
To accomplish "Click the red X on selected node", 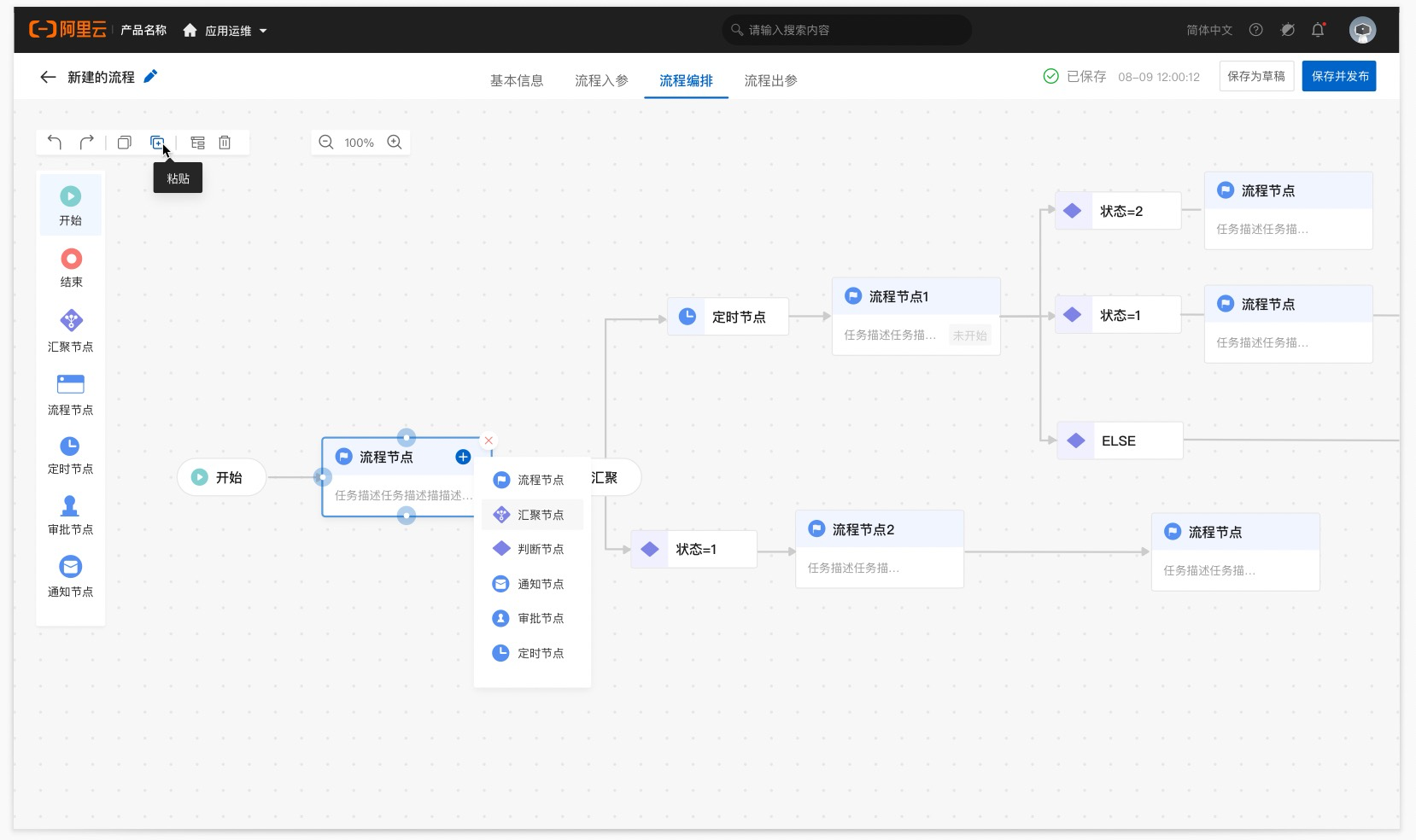I will 489,440.
